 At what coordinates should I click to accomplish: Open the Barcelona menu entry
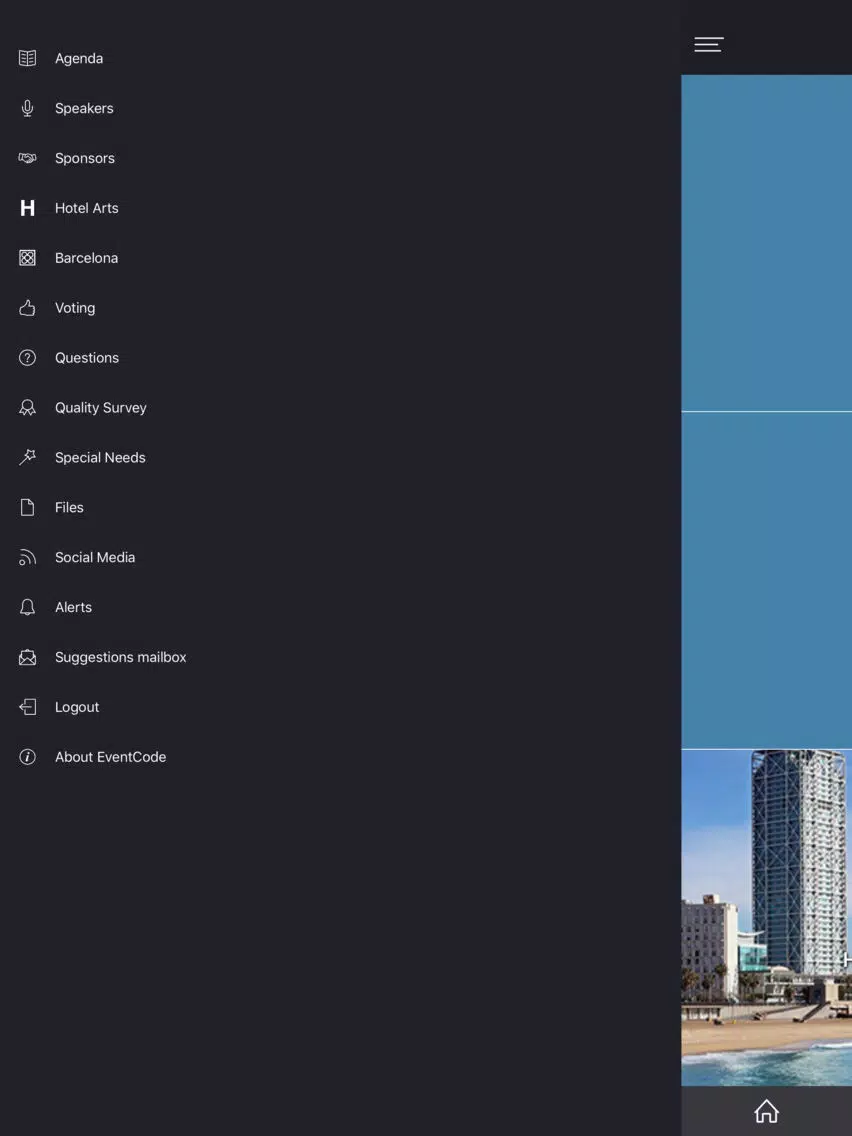tap(86, 258)
